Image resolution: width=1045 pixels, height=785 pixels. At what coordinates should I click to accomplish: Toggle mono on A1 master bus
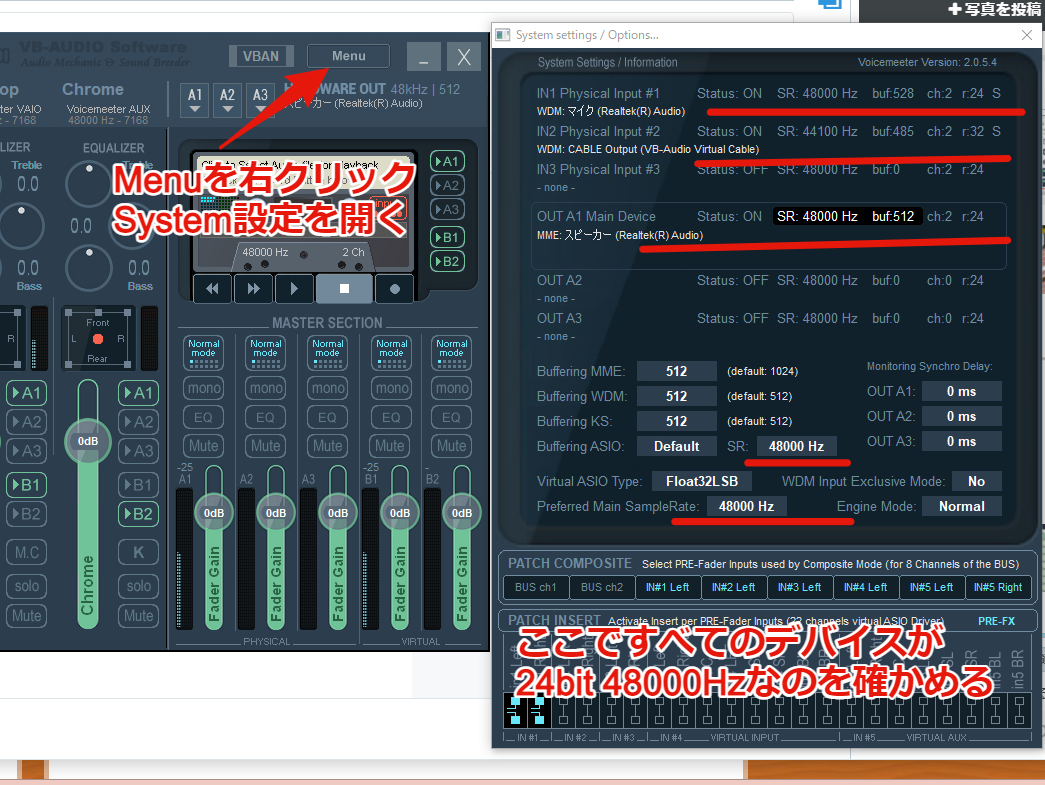point(203,388)
